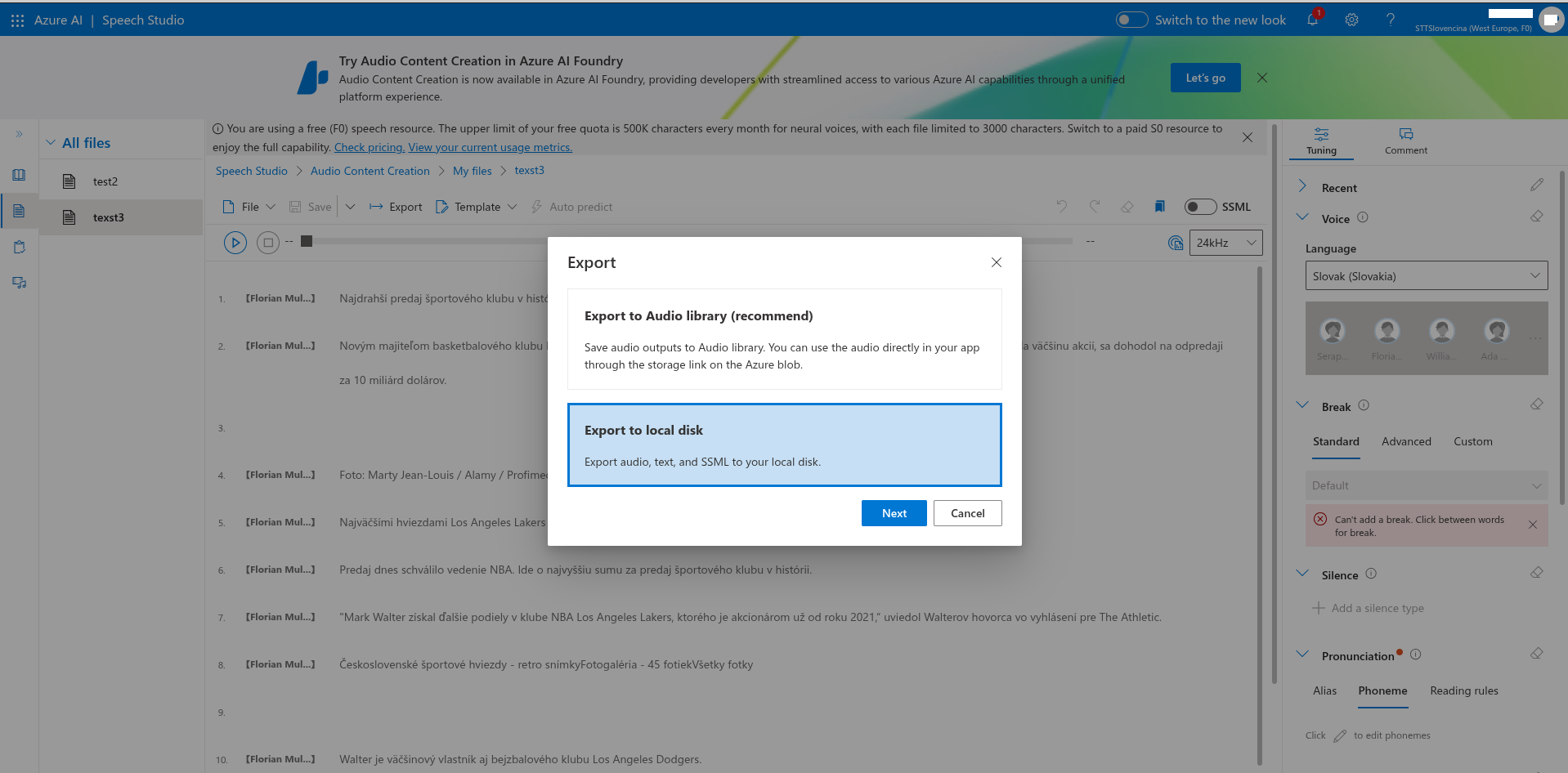Open the settings gear icon

[1351, 20]
